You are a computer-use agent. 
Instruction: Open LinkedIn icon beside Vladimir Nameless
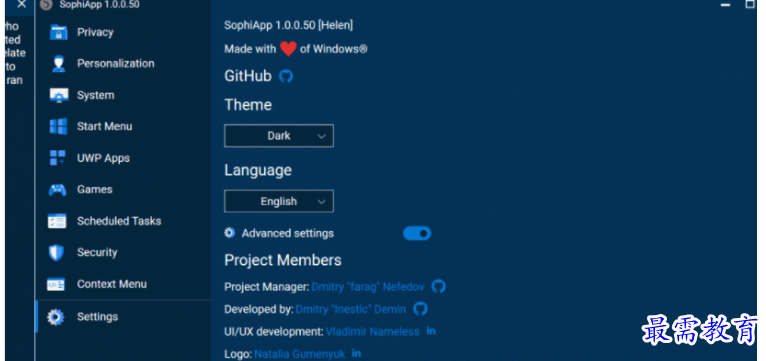pyautogui.click(x=431, y=331)
